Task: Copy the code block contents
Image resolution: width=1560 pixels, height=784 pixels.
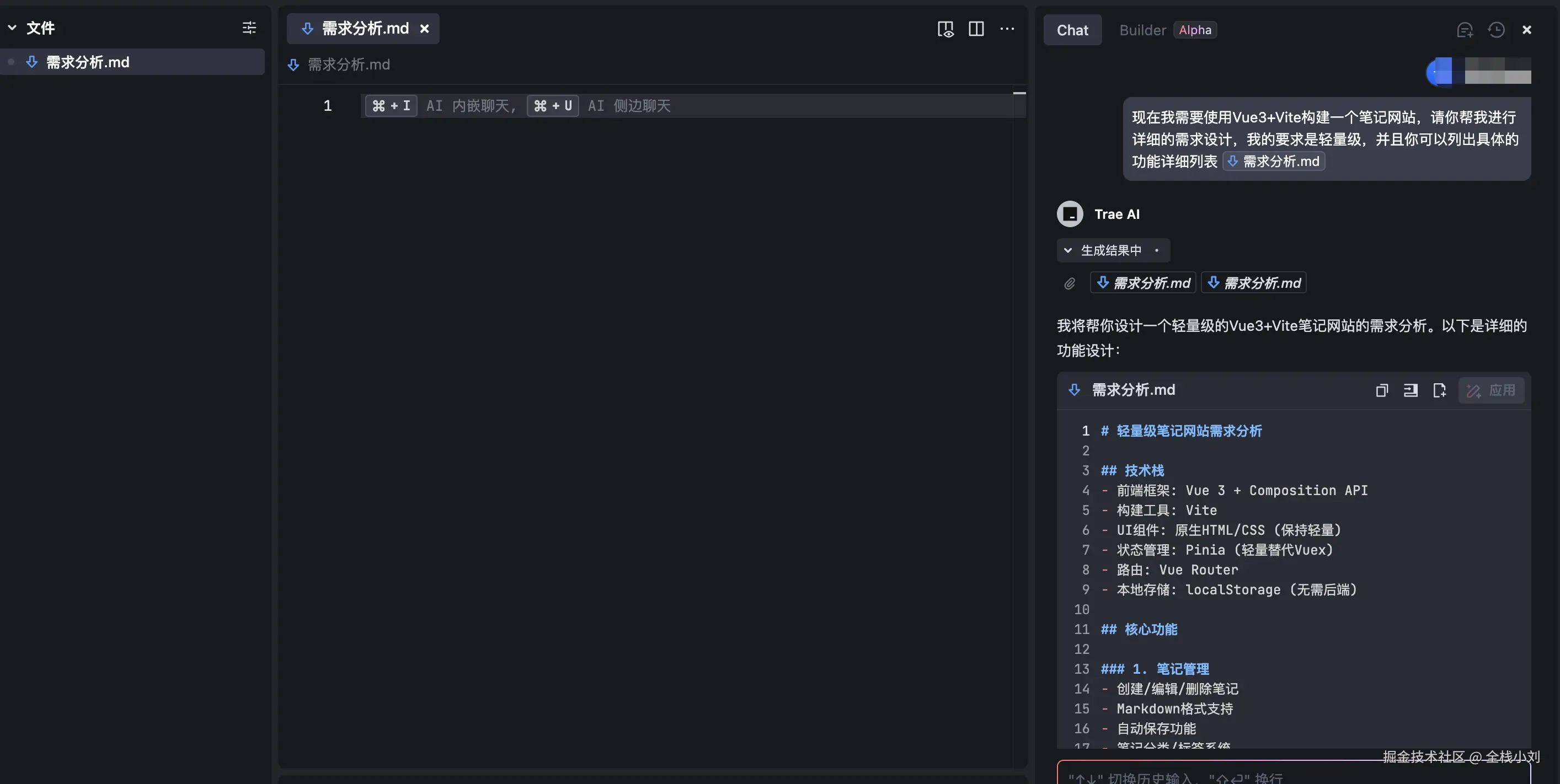Action: (1381, 390)
